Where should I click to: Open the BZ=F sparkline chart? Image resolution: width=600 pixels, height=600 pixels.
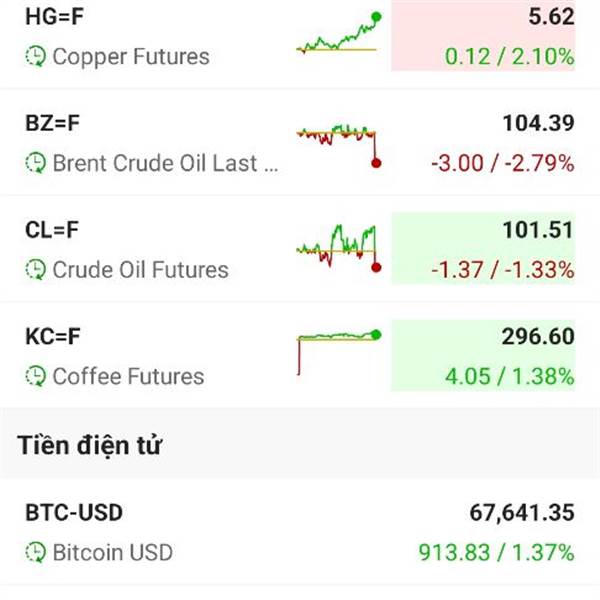click(x=338, y=143)
